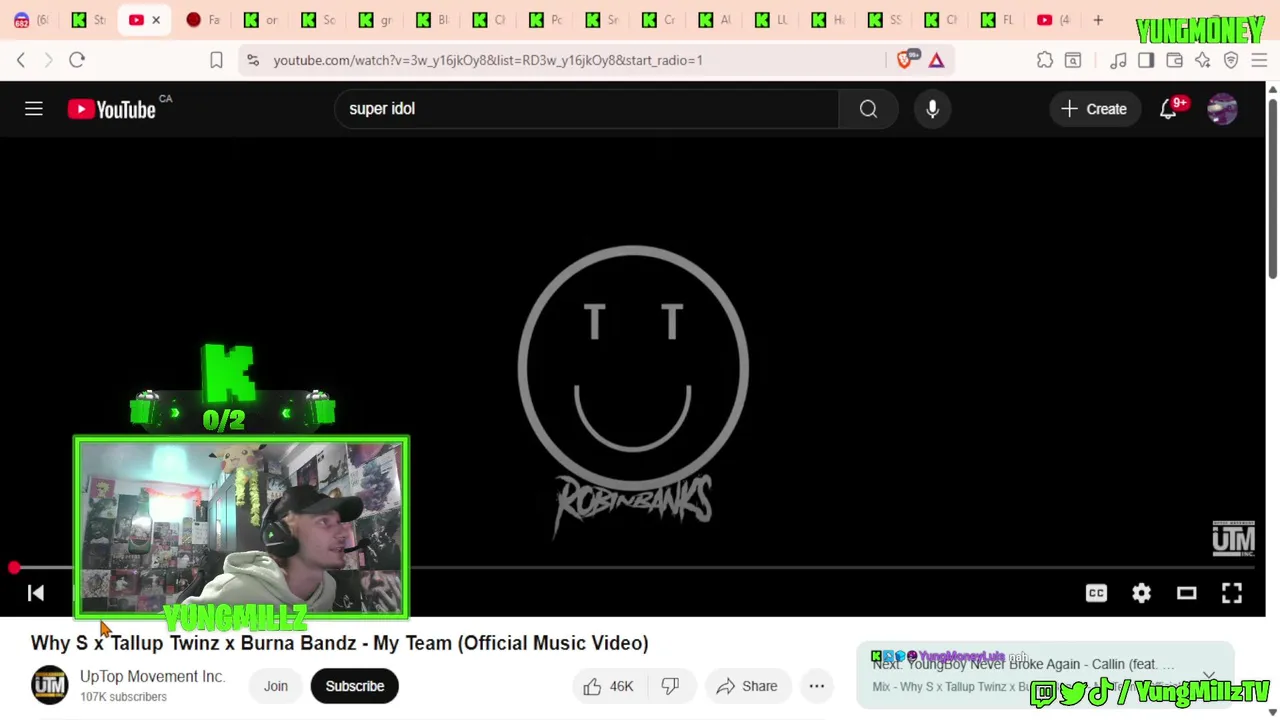Reload the page
1280x720 pixels.
point(77,60)
